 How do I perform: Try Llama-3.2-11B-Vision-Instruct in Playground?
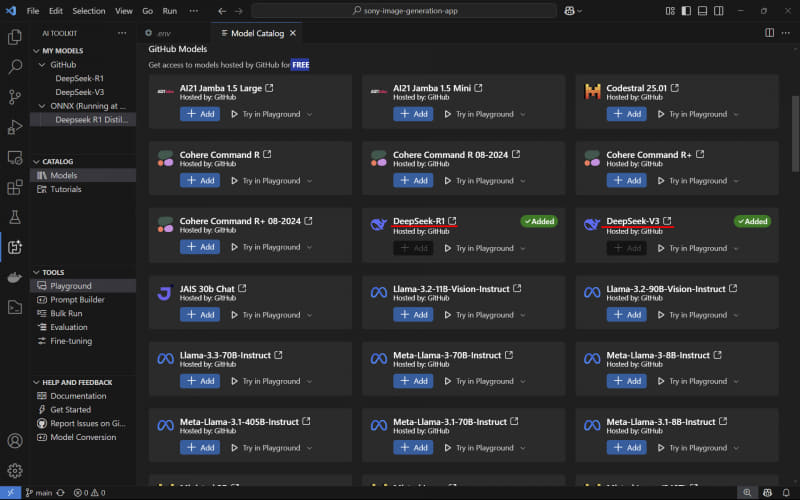pos(479,315)
